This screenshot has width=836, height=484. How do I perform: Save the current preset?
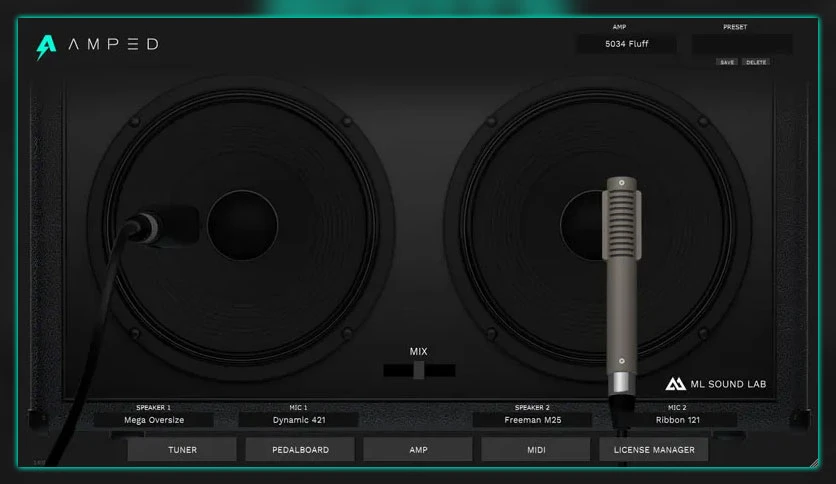coord(727,62)
